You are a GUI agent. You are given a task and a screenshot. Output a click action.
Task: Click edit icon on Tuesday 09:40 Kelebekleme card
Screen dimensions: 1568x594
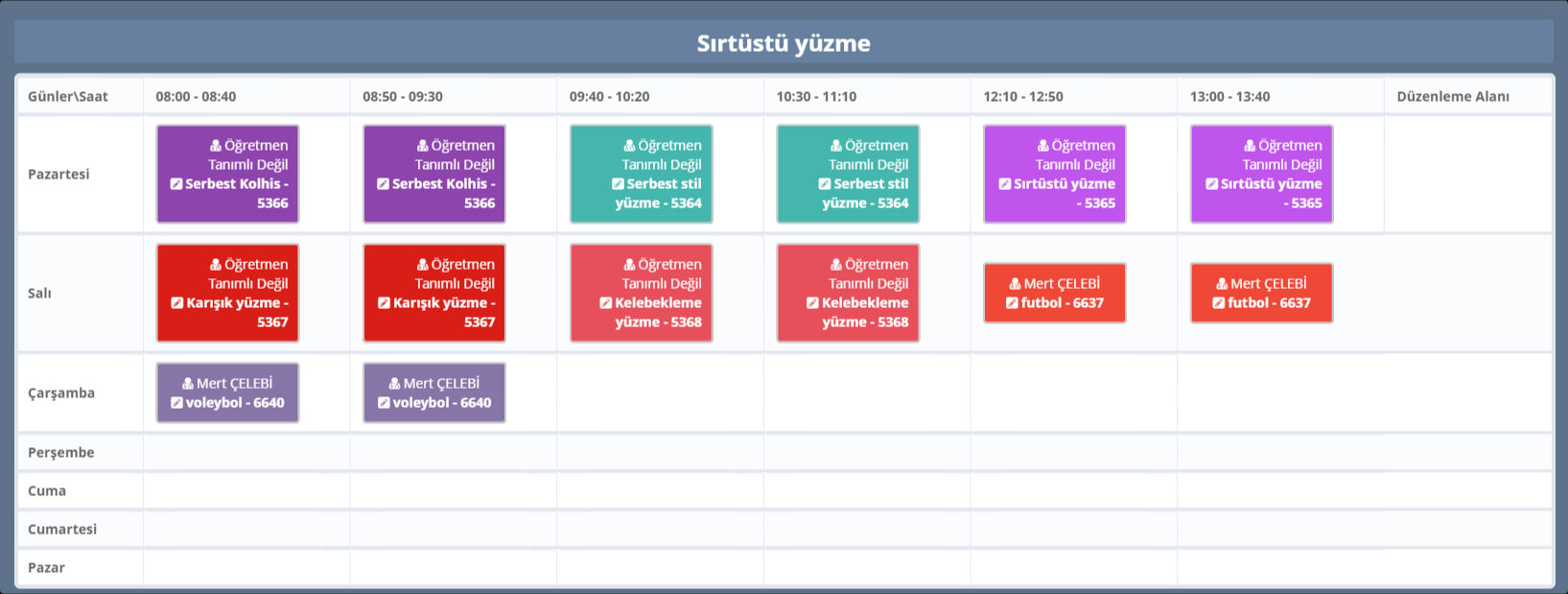[x=606, y=303]
